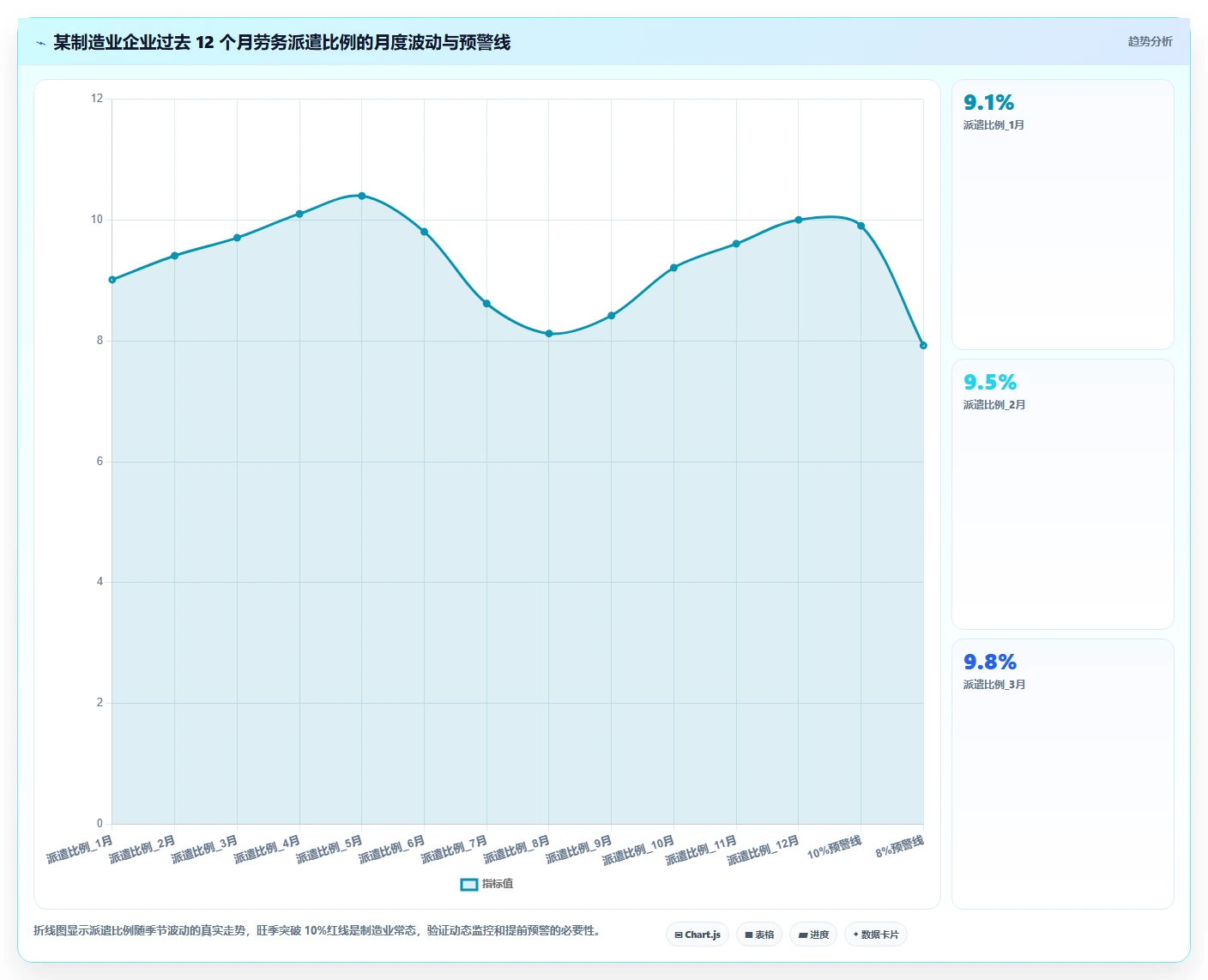Screen dimensions: 1208x980
Task: Click the 派遣比例_8月 x-axis label
Action: [x=516, y=850]
